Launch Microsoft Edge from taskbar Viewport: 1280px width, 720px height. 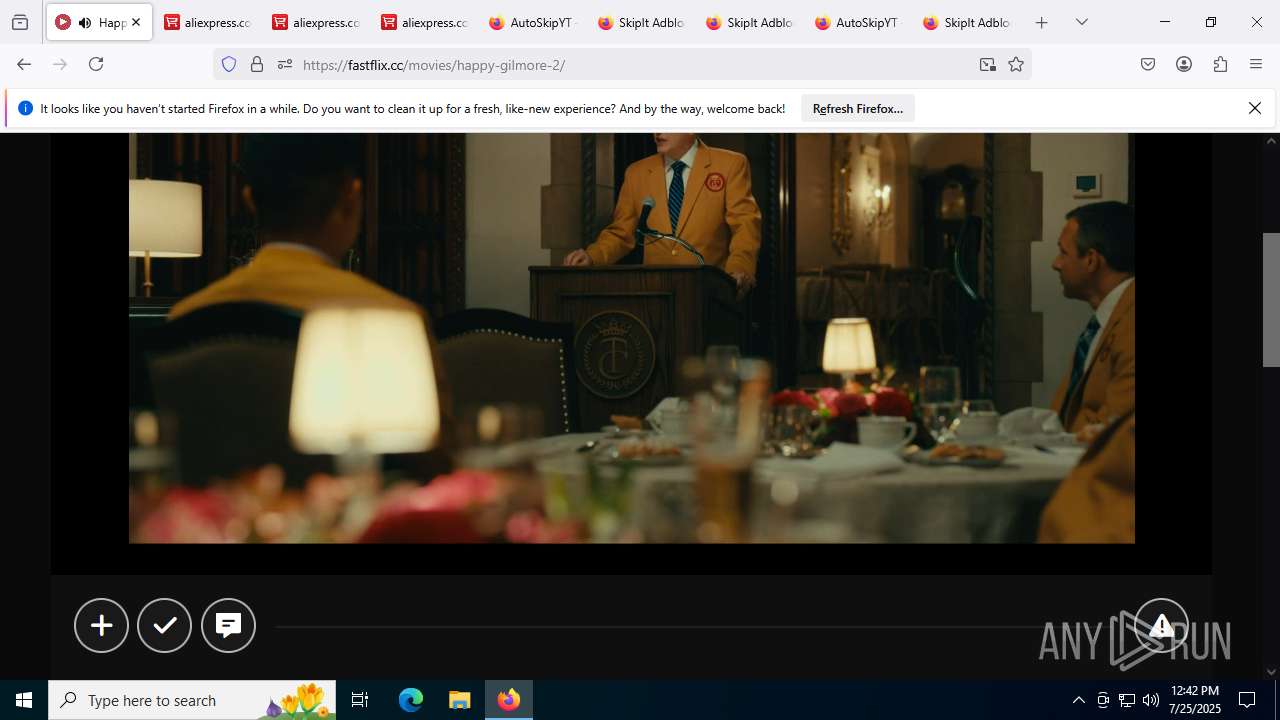411,700
